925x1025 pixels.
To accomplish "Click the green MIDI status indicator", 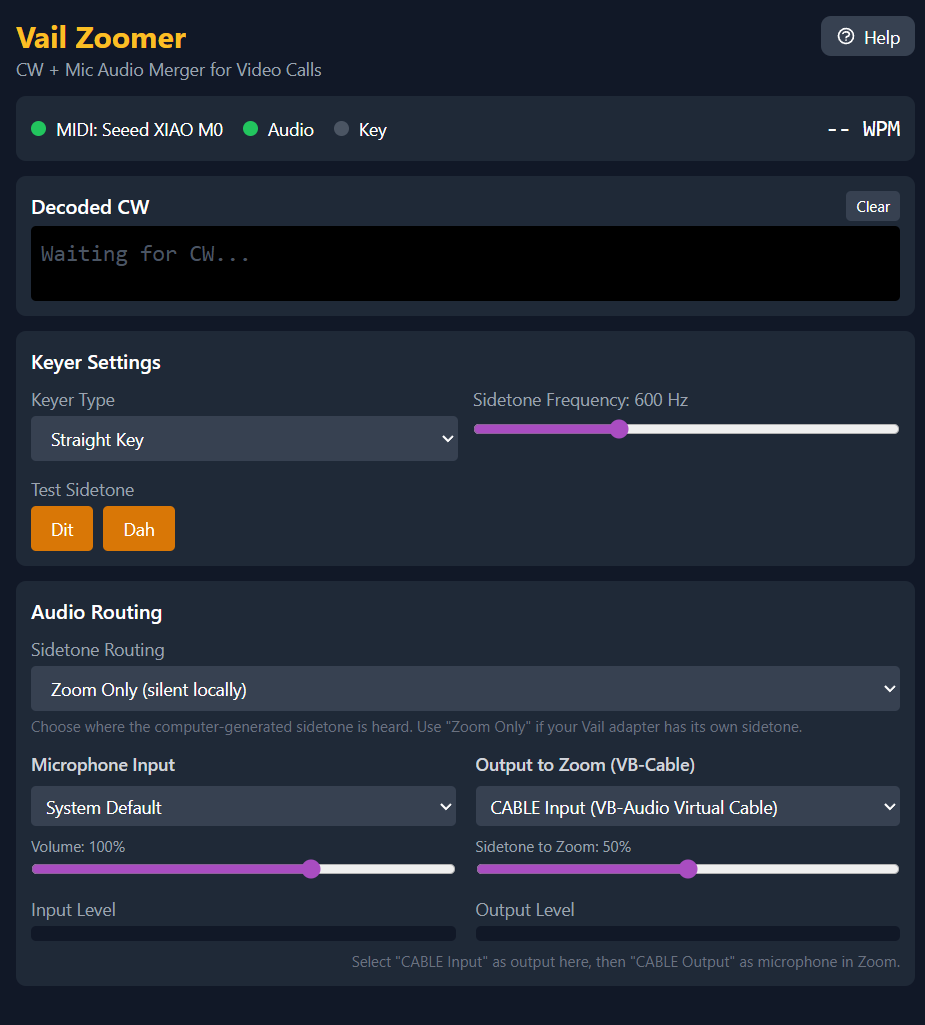I will [x=38, y=129].
